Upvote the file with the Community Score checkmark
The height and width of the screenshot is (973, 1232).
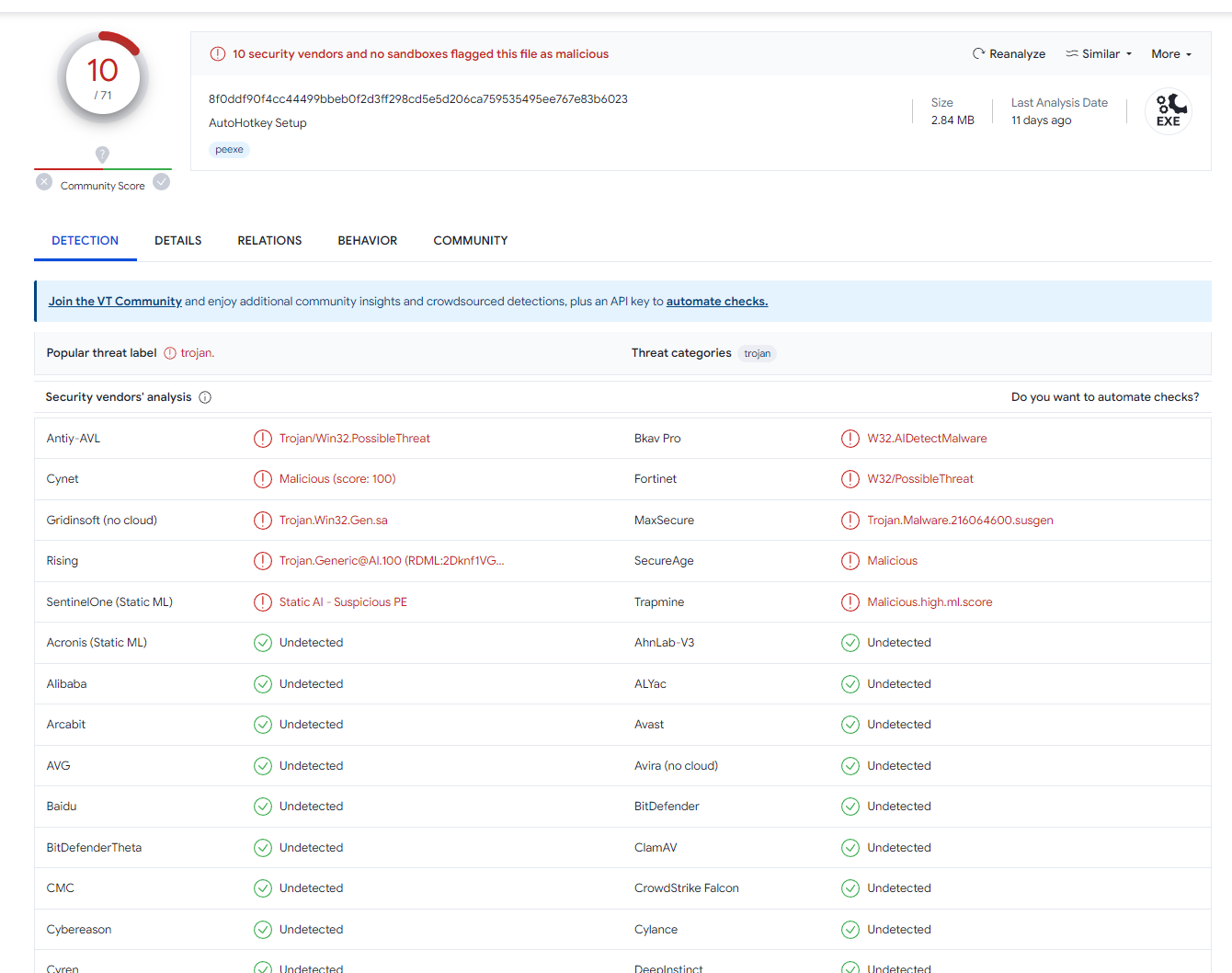[x=161, y=182]
